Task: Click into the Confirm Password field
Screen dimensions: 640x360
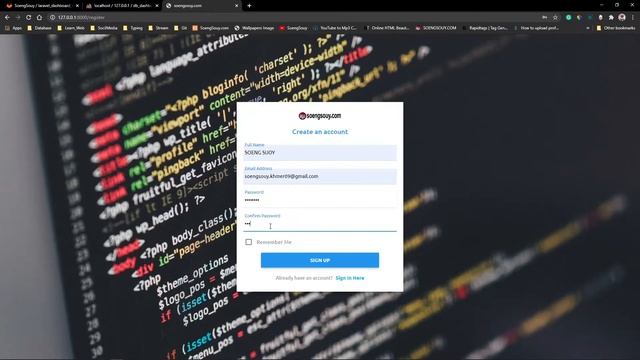Action: click(x=320, y=224)
